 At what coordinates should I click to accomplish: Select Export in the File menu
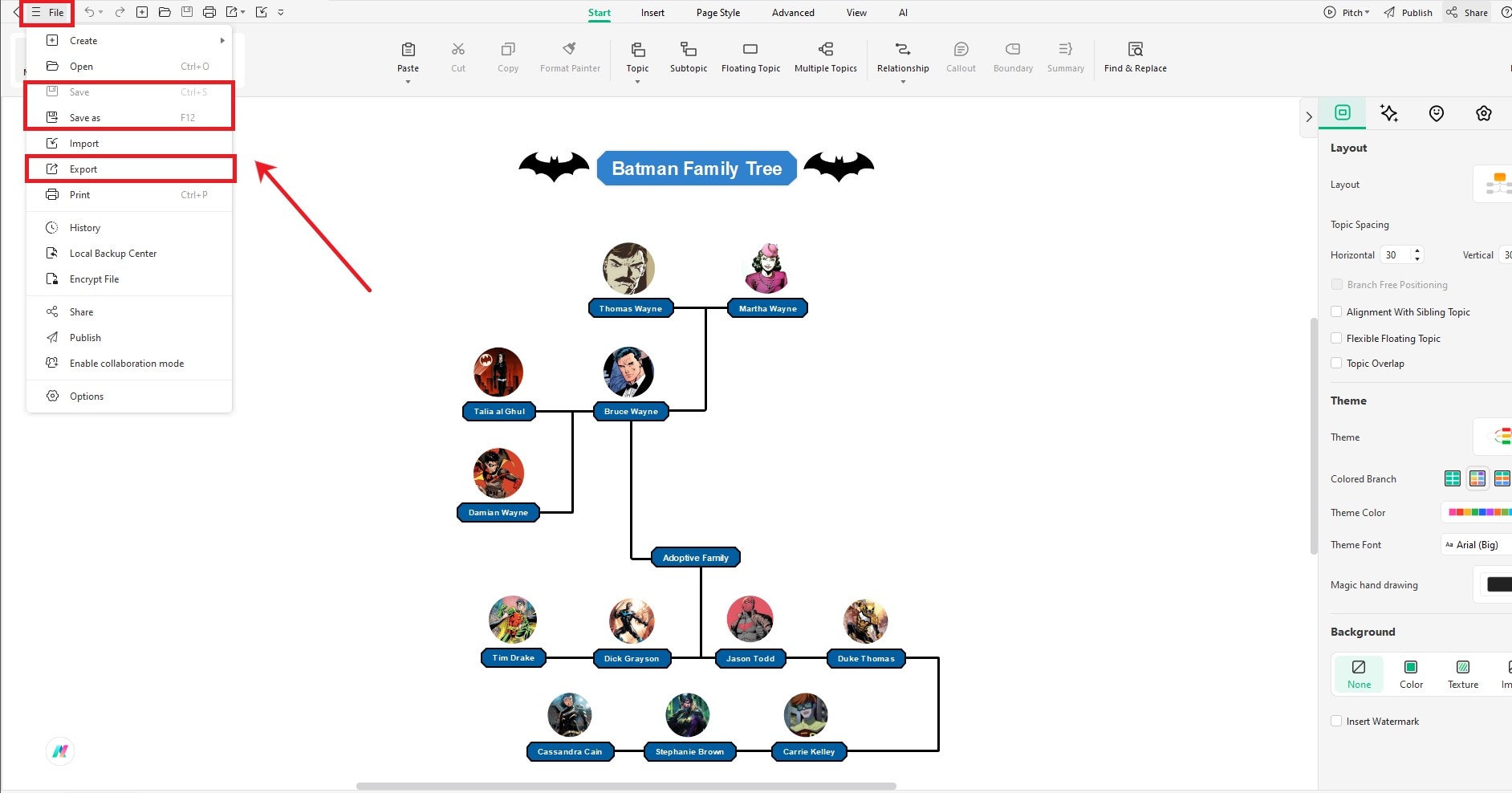(x=129, y=169)
